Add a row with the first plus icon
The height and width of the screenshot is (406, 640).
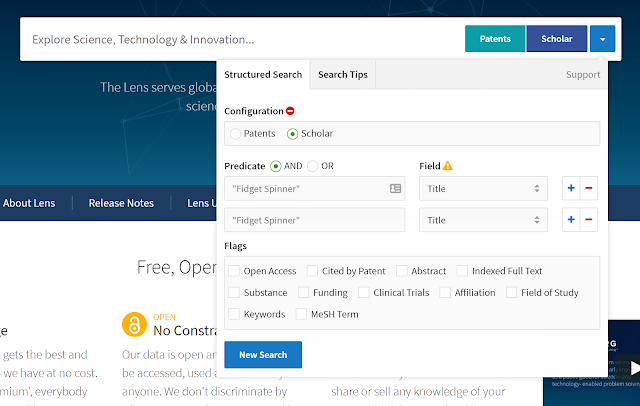point(571,188)
